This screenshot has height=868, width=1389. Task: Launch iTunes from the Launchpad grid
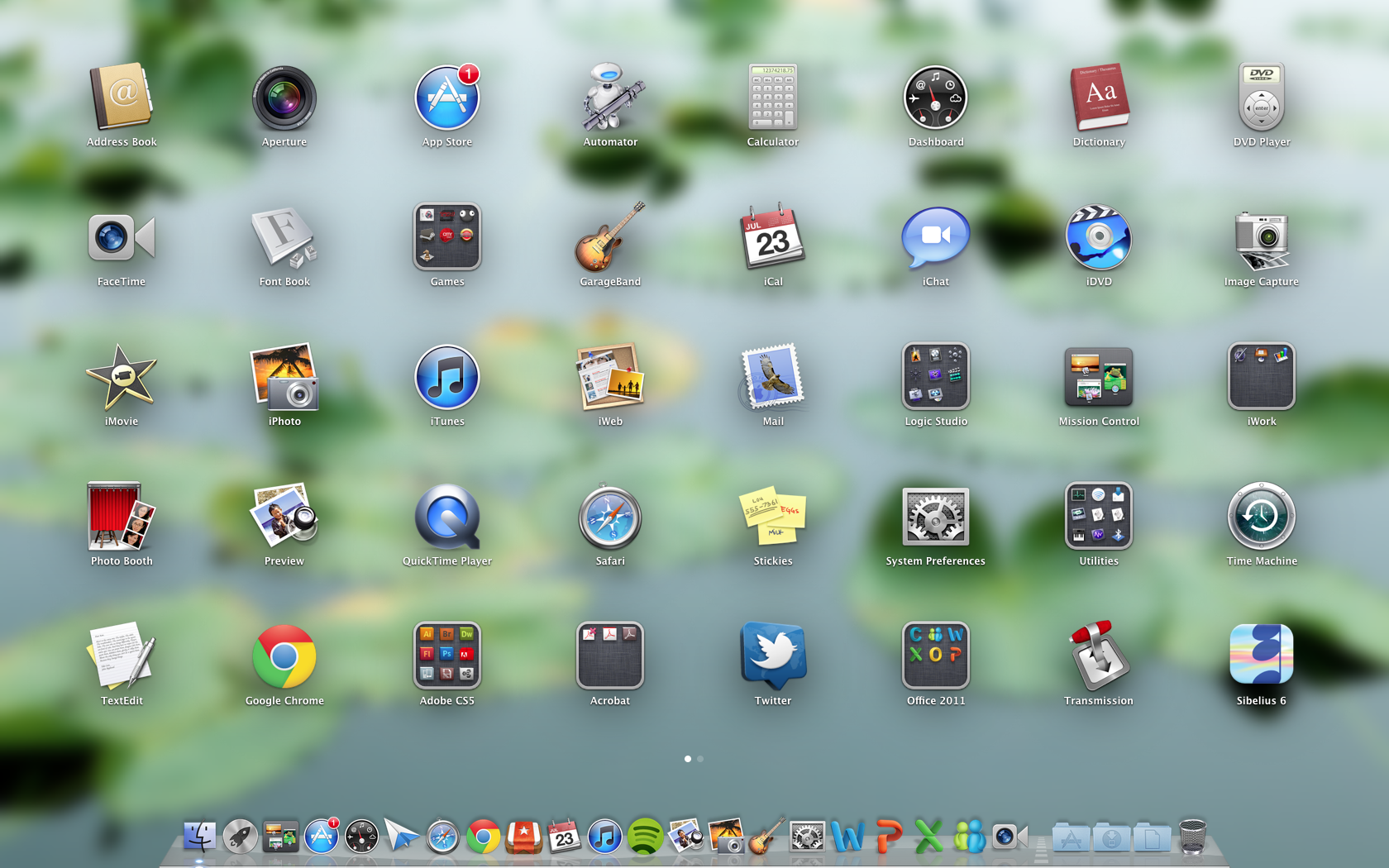click(447, 377)
